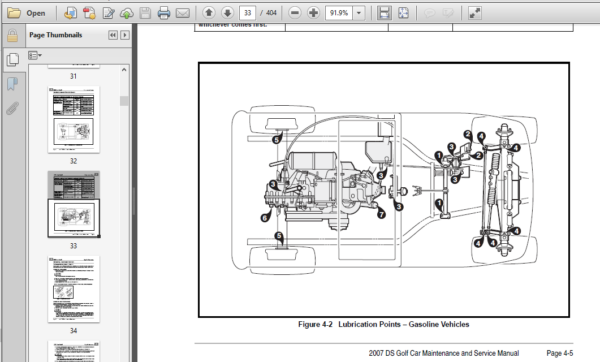Show the Bookmarks panel
Screen dimensions: 600x362
[12, 84]
